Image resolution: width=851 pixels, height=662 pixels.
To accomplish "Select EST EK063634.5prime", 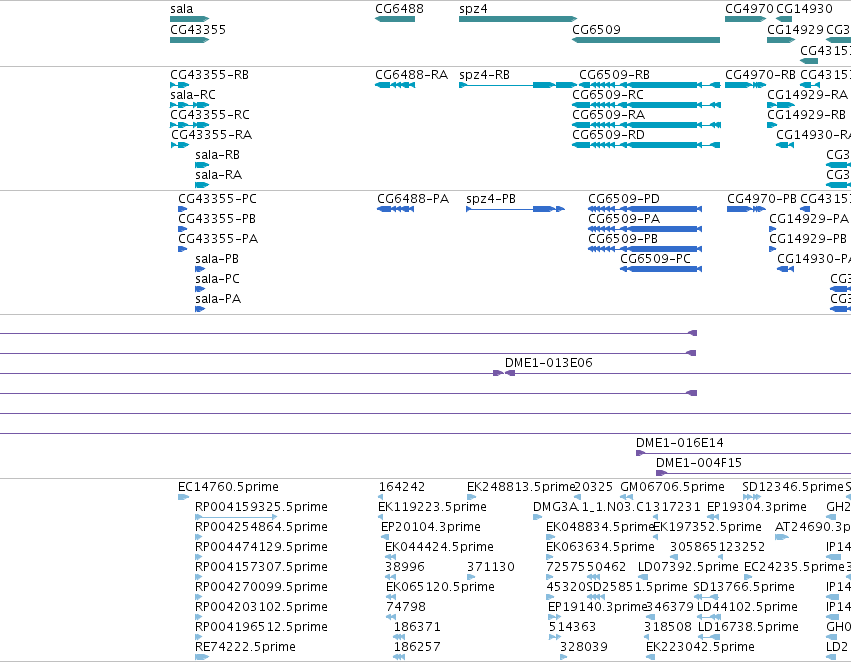I will coord(550,557).
